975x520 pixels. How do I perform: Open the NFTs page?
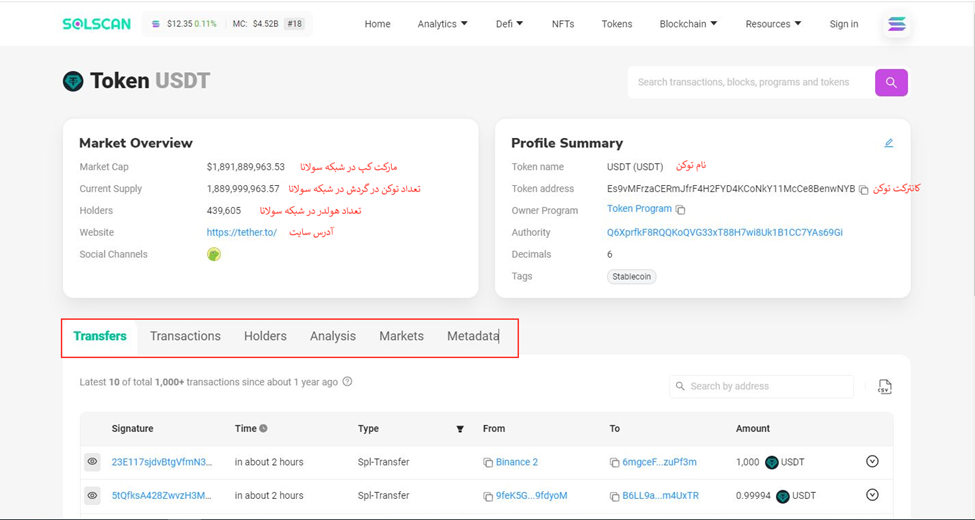(563, 24)
